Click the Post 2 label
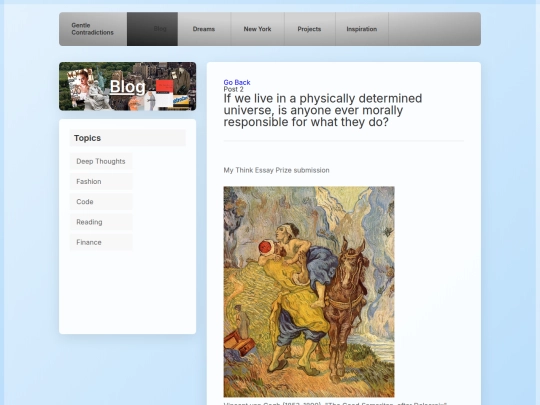 pyautogui.click(x=233, y=89)
